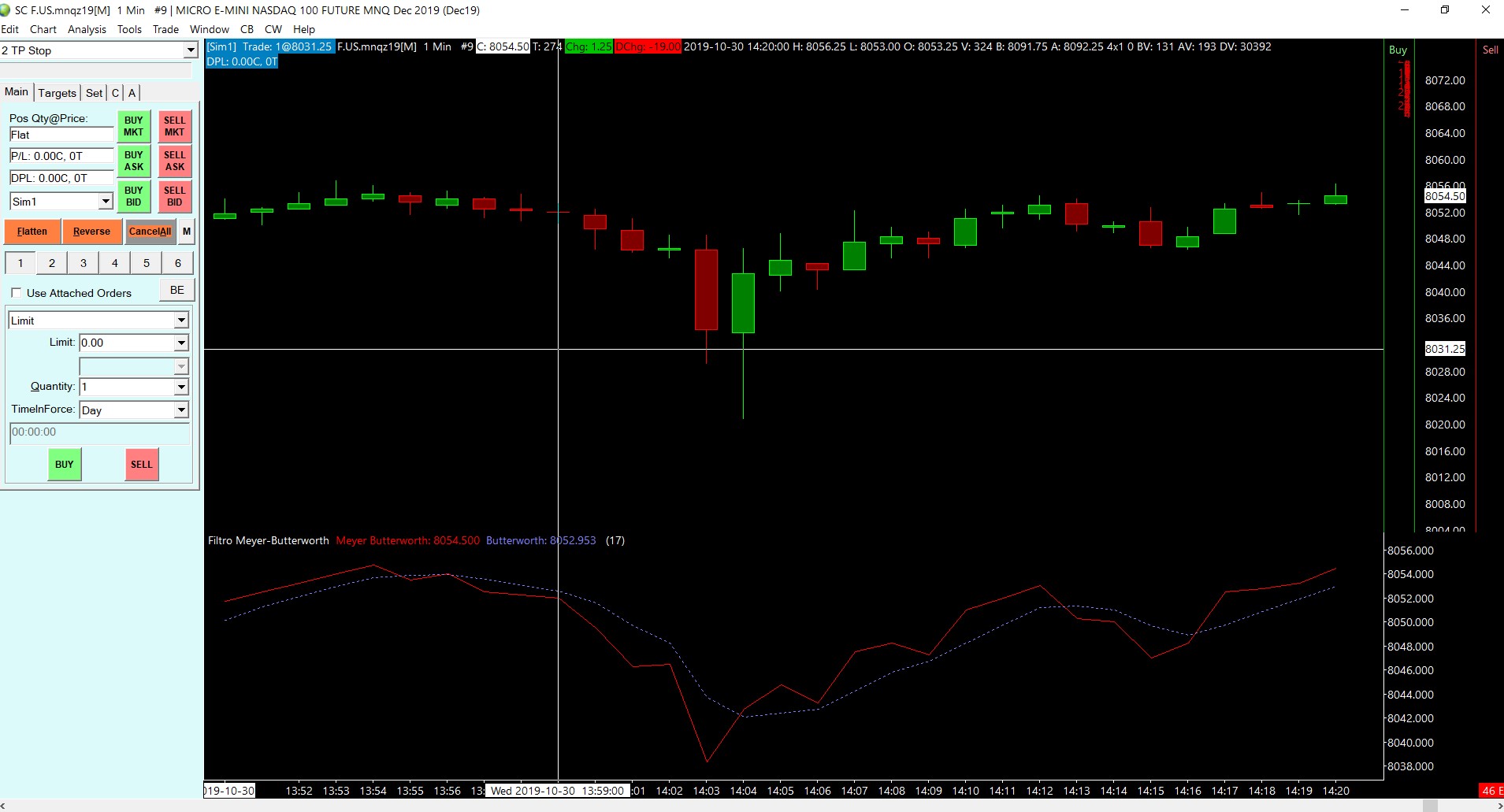The image size is (1504, 812).
Task: Click the BUY MKT button
Action: tap(134, 126)
